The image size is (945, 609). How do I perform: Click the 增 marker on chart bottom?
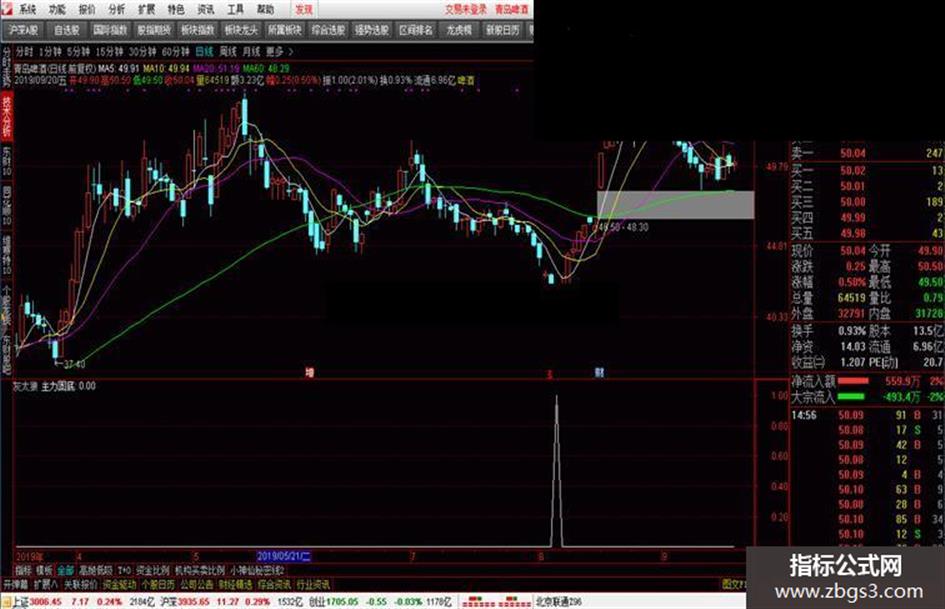[x=310, y=372]
